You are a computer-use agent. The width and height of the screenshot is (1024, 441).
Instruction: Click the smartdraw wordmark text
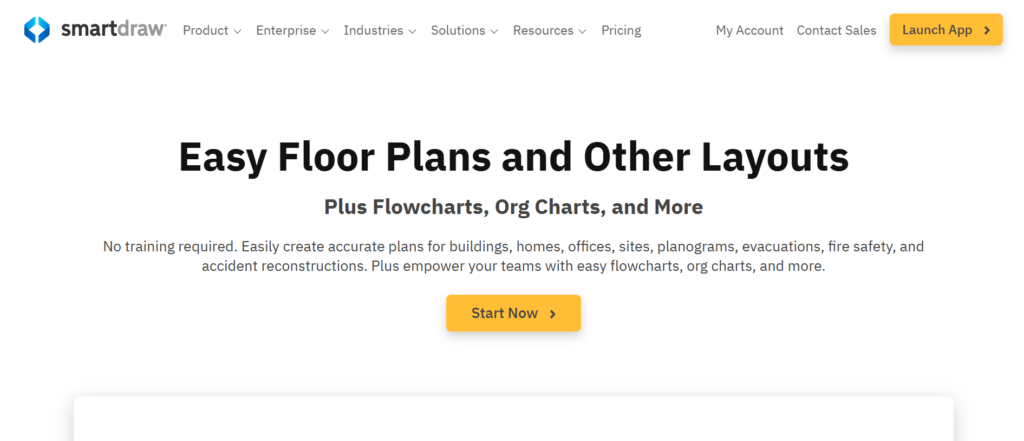pos(114,30)
